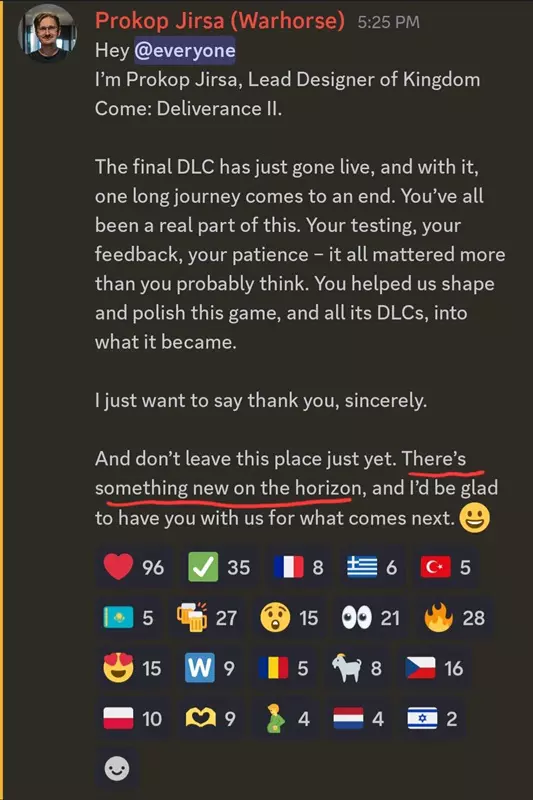Click the red heart reaction

pos(134,567)
